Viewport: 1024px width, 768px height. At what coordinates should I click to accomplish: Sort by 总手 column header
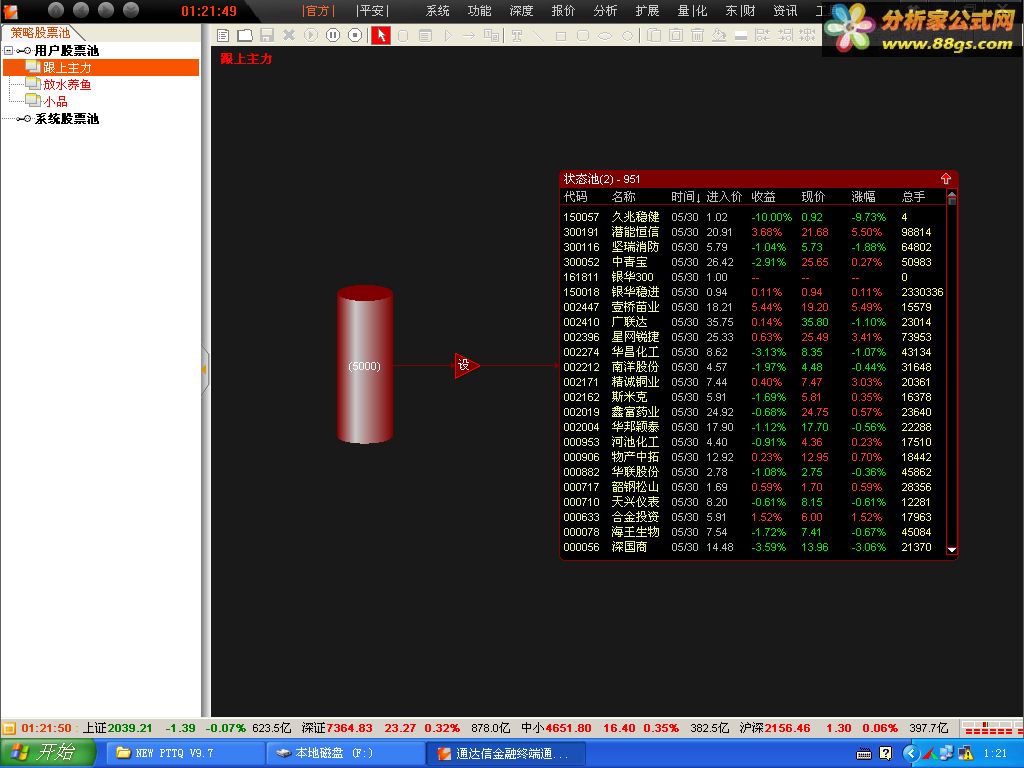pyautogui.click(x=913, y=197)
